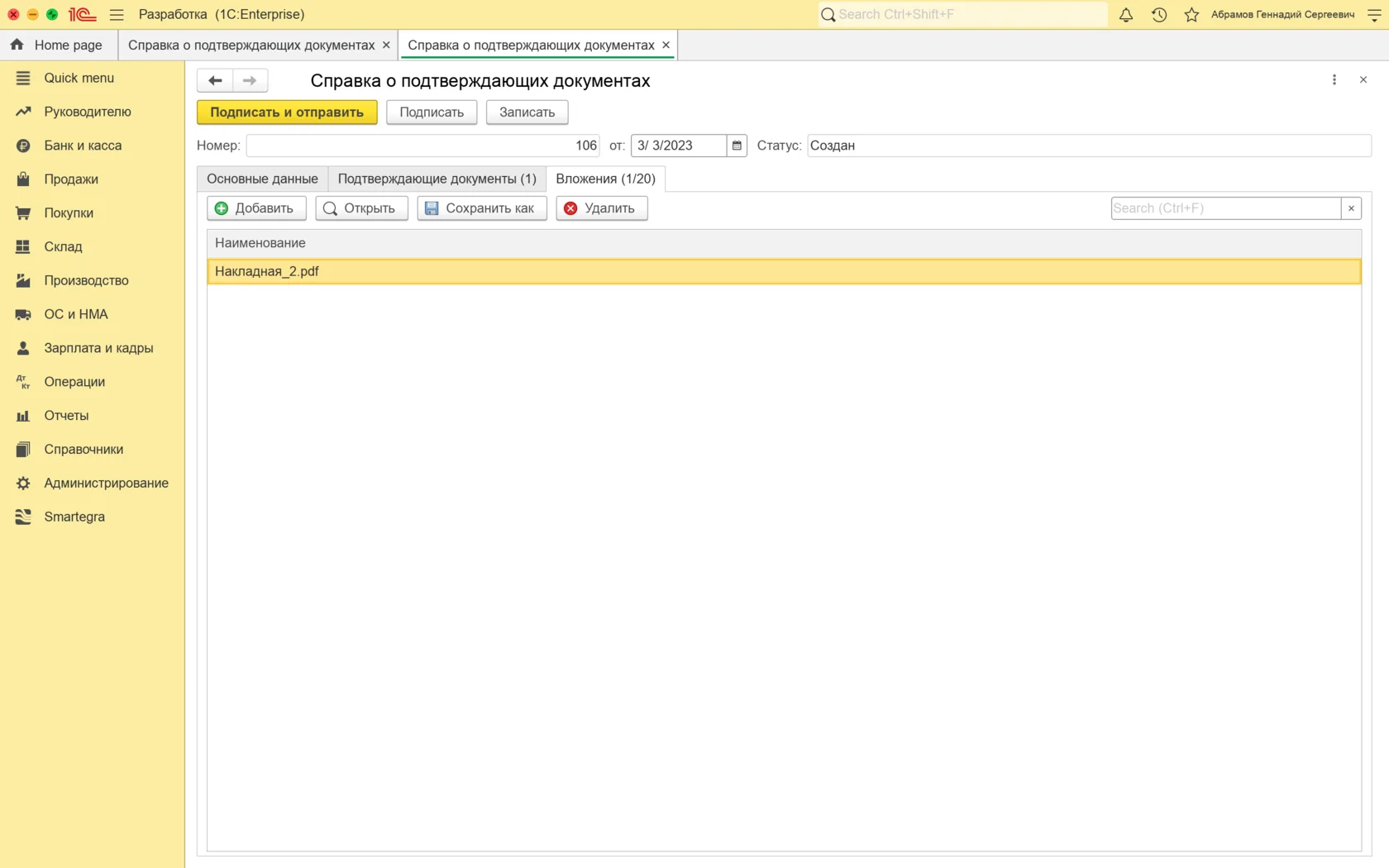Screen dimensions: 1389x868
Task: Navigate back with the left arrow
Action: (x=215, y=80)
